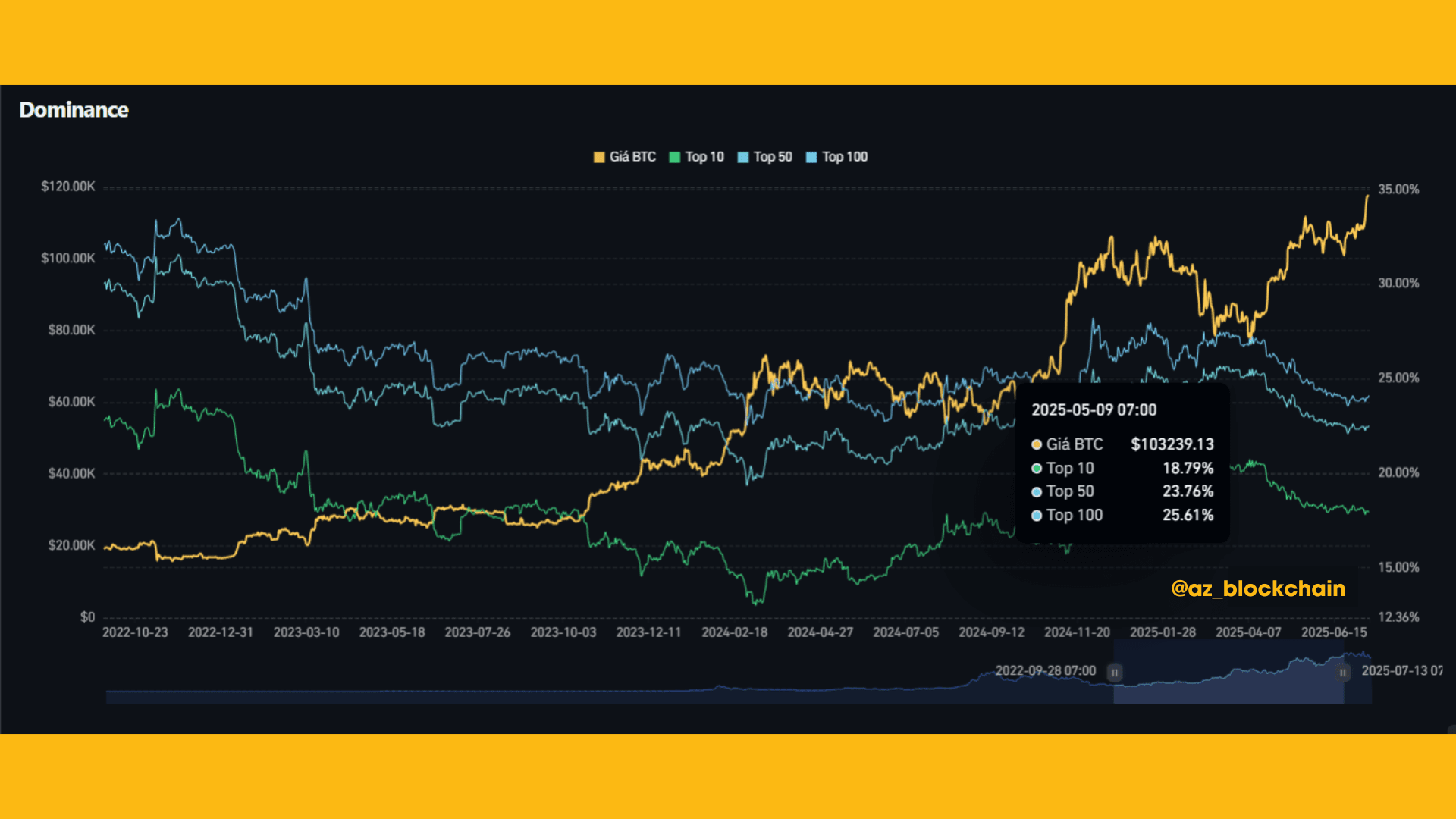Click the Dominance chart title
This screenshot has width=1456, height=819.
point(74,110)
